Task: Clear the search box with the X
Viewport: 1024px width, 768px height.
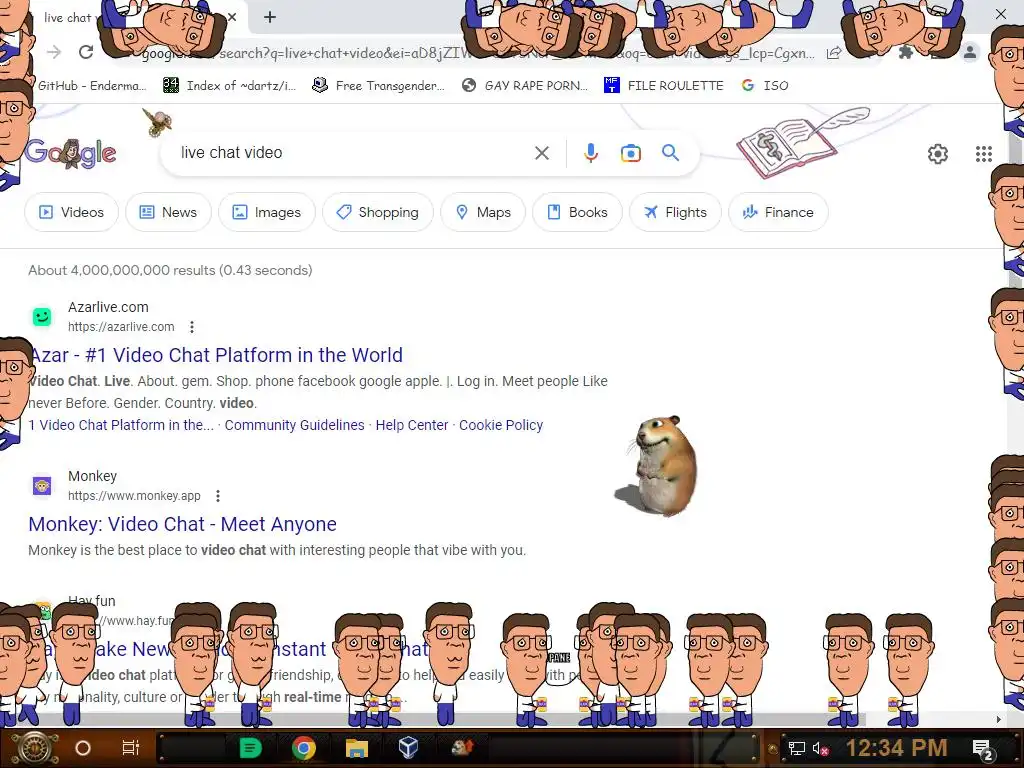Action: (x=541, y=153)
